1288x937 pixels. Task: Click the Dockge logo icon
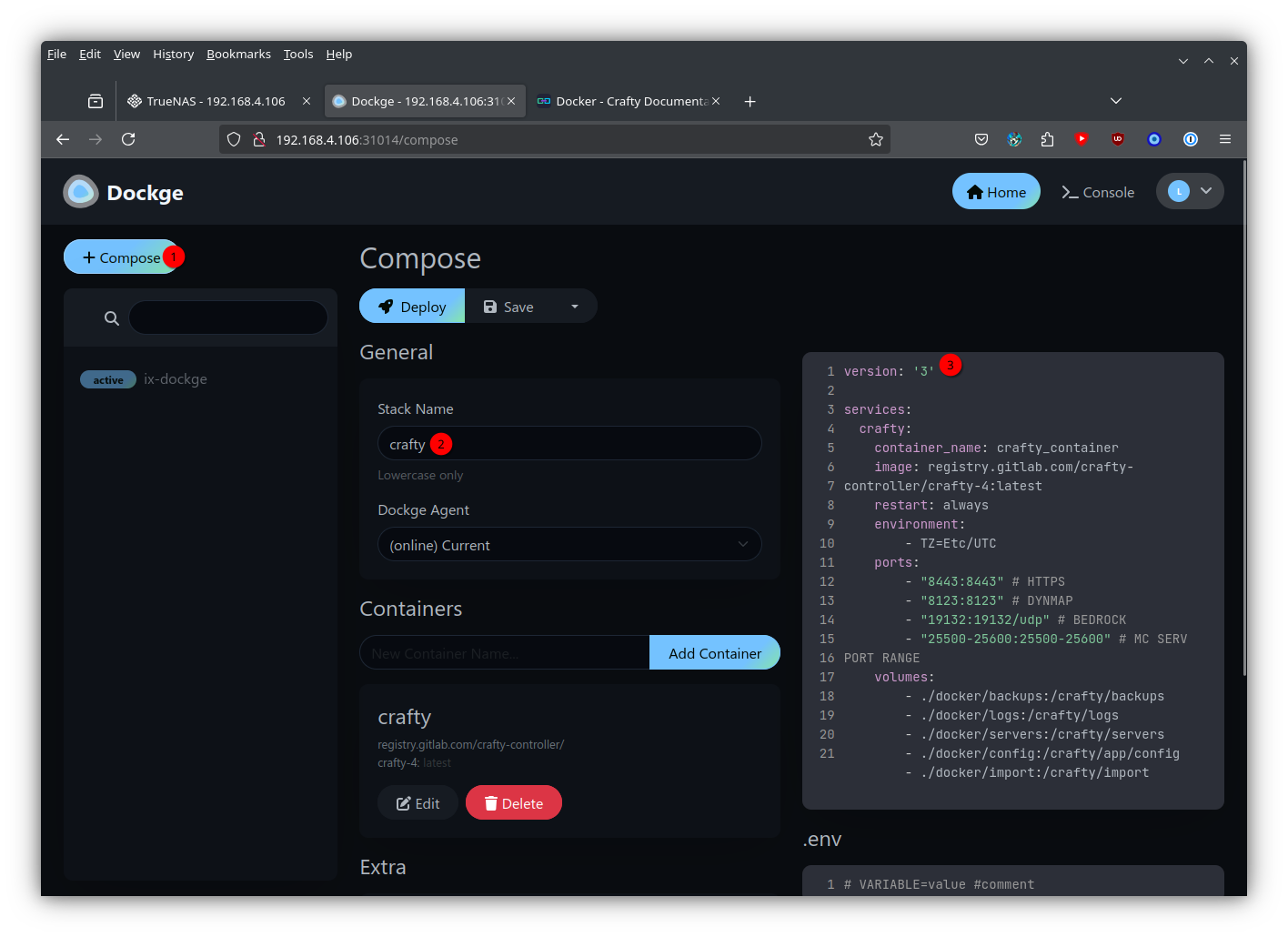click(81, 192)
